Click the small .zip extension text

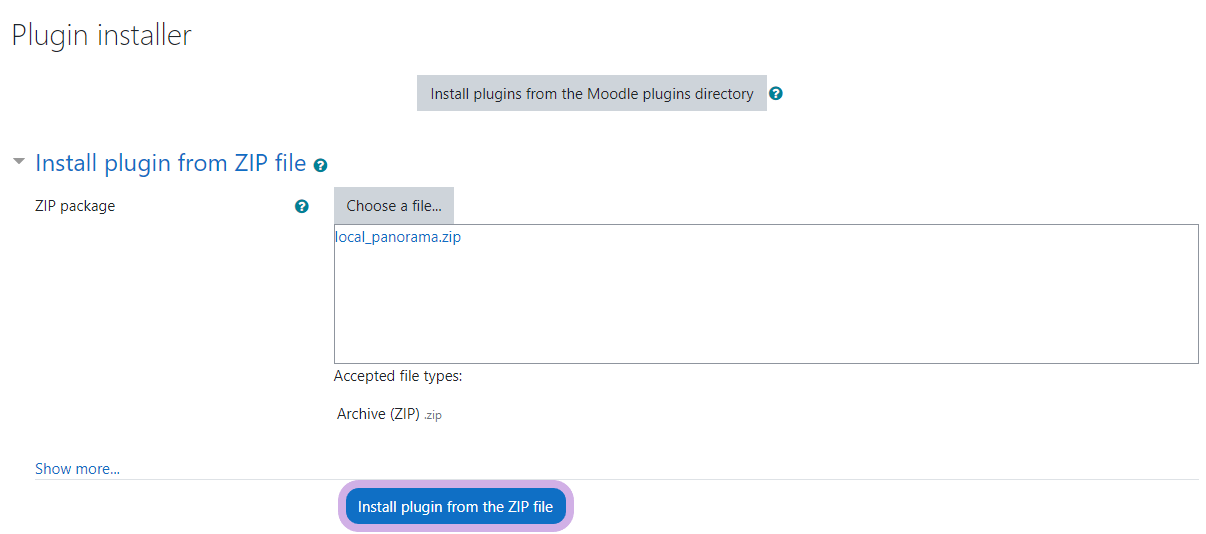pyautogui.click(x=433, y=416)
